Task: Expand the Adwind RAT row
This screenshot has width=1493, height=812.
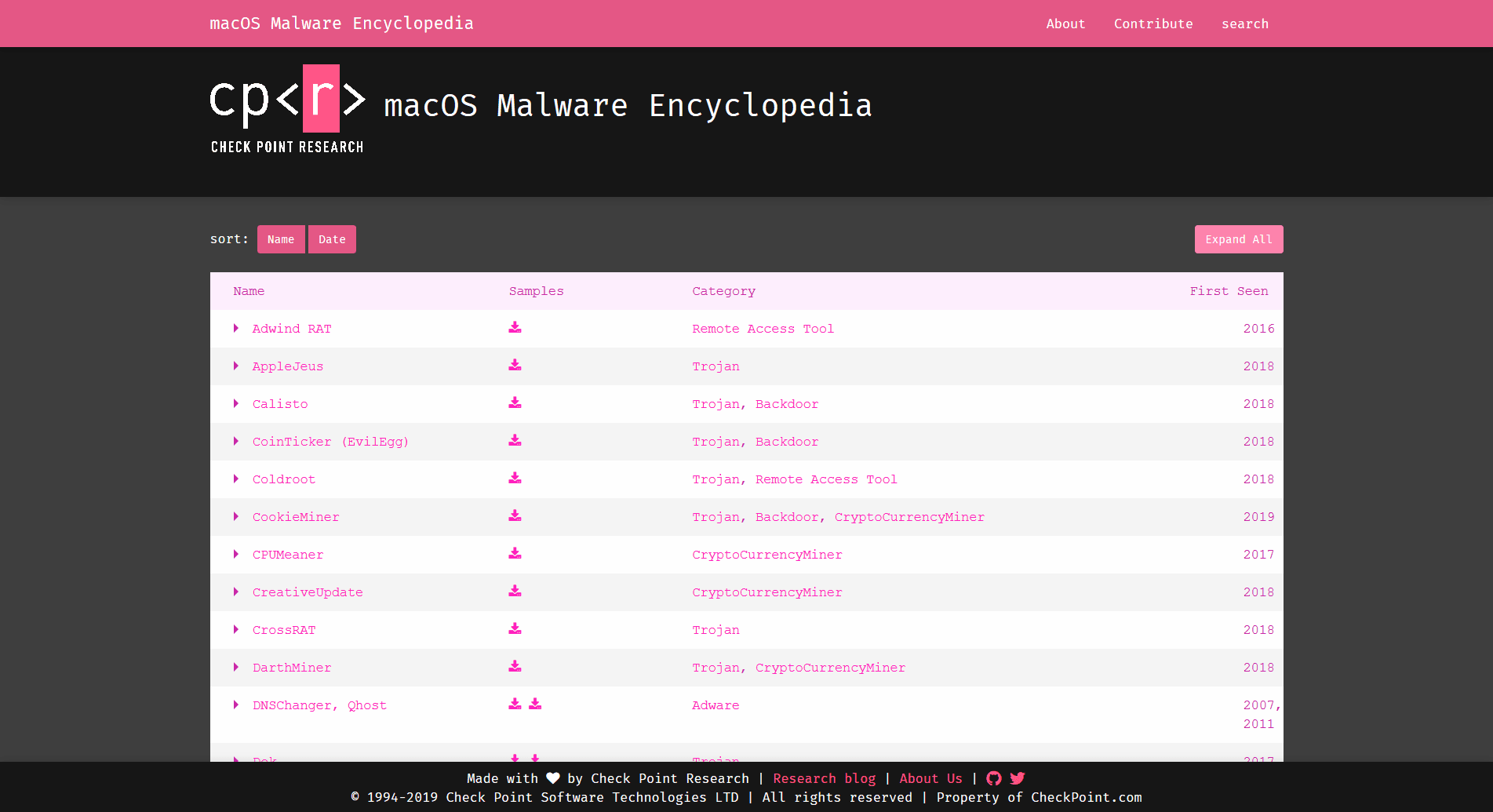Action: click(235, 328)
